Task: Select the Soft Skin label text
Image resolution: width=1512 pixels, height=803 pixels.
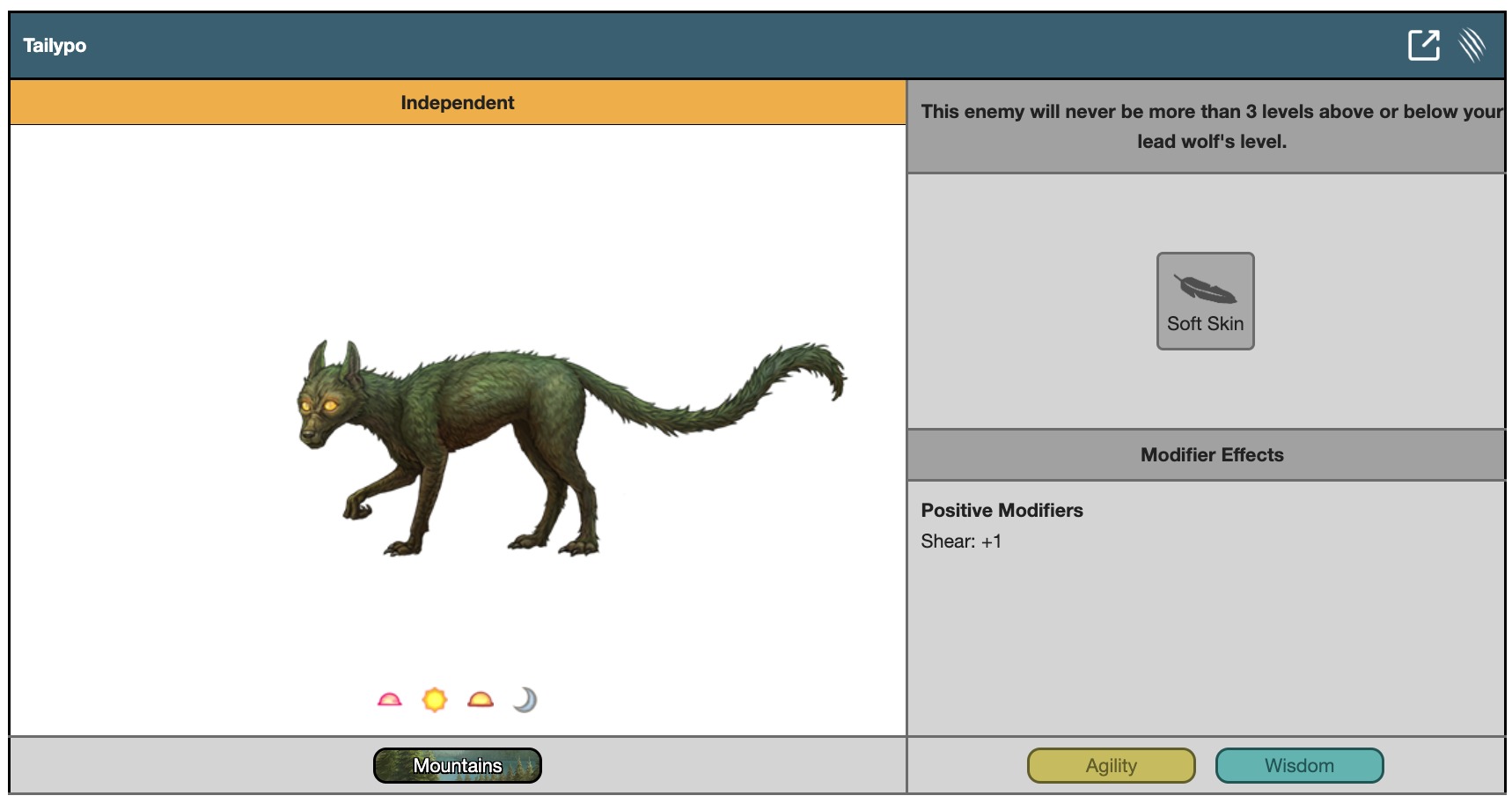Action: [1205, 324]
